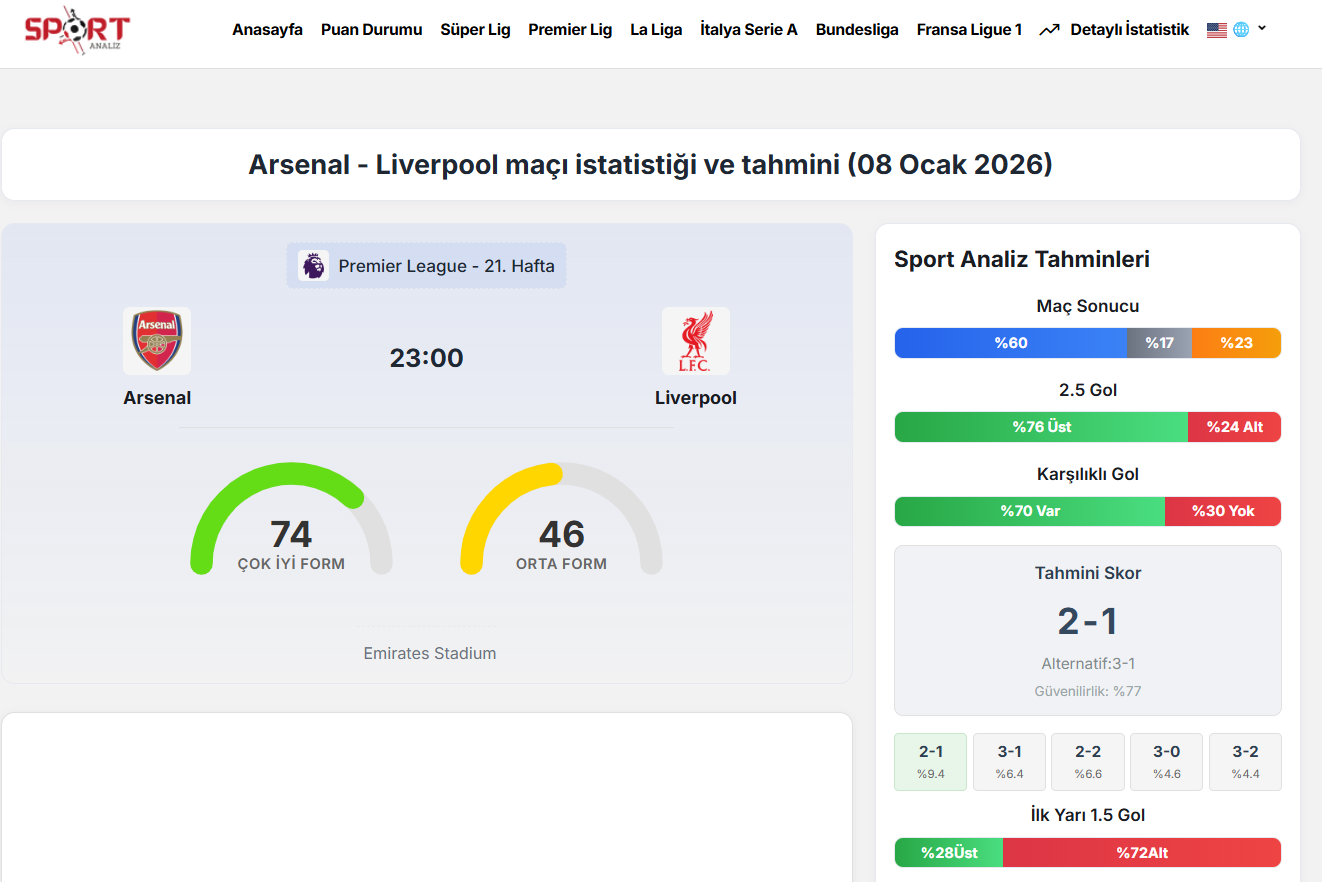Open Detaylı İstatistik link

point(1130,30)
